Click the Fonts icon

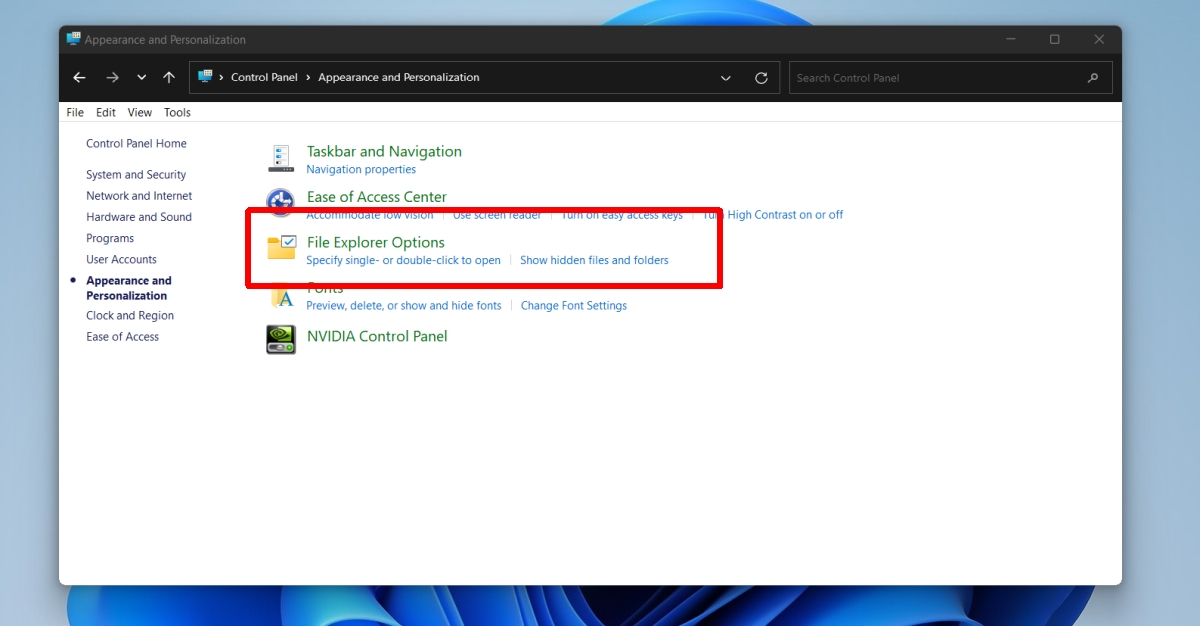pyautogui.click(x=282, y=297)
